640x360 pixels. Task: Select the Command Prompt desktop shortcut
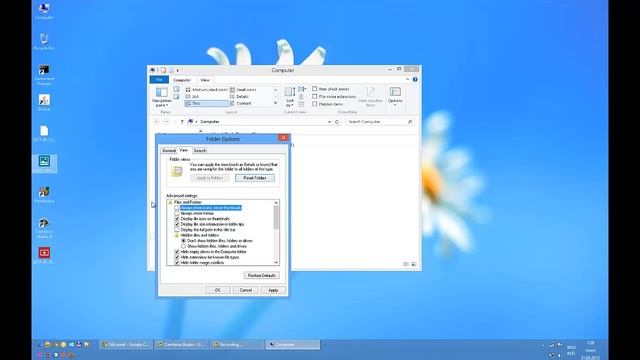pos(44,75)
